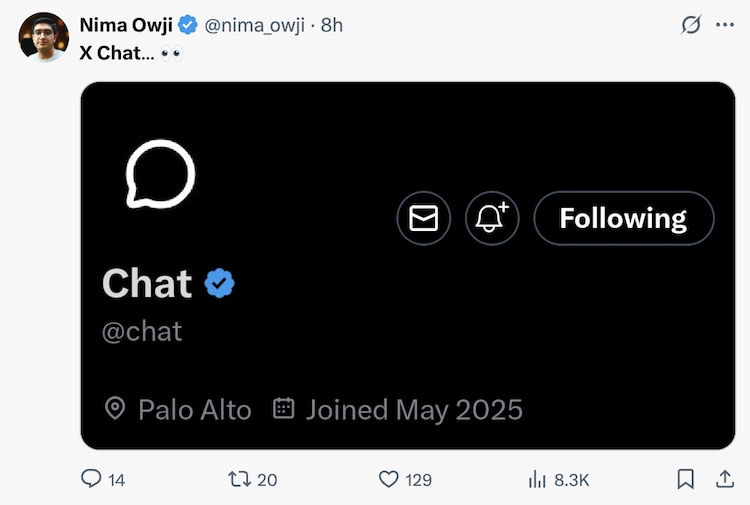
Task: Click the Joined May 2025 date
Action: point(413,409)
